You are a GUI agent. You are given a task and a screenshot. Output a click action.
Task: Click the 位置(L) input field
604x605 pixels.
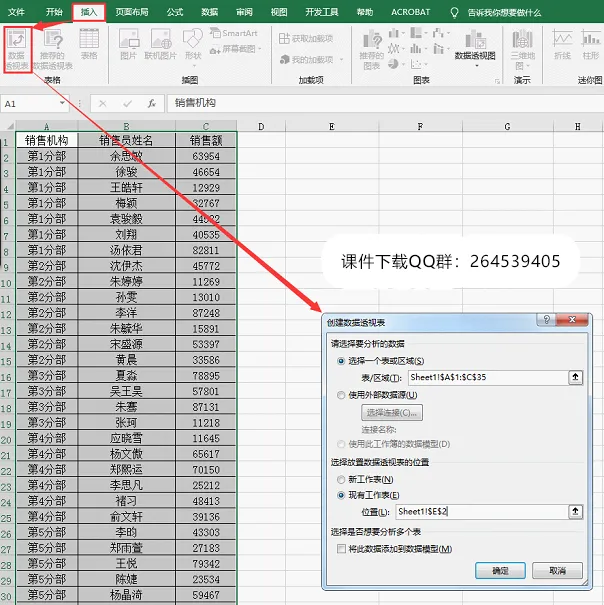click(482, 512)
